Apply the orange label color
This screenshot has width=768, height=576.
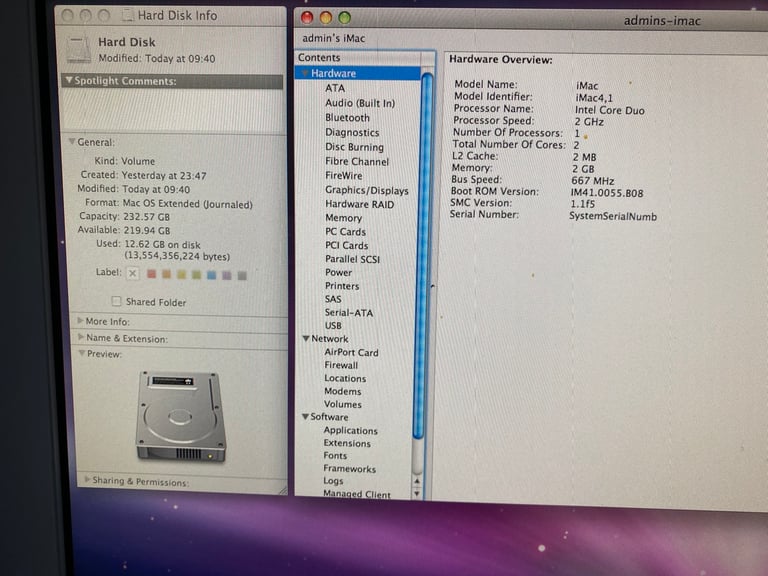point(167,274)
